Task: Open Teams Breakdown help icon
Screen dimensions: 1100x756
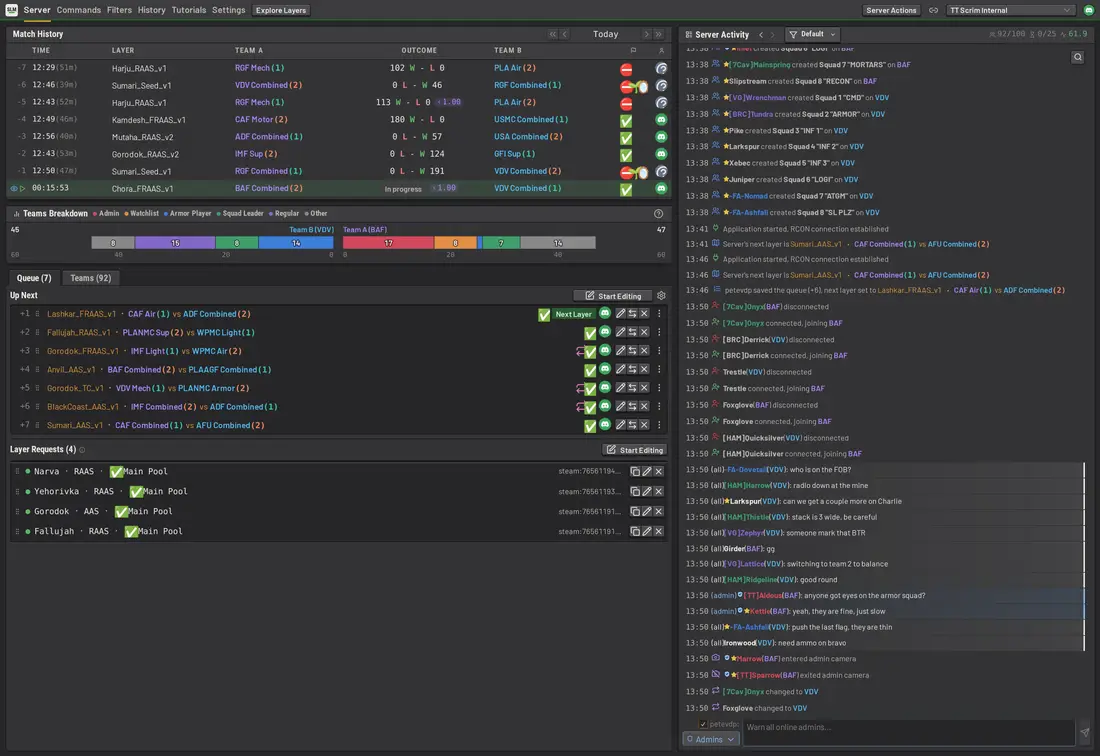Action: 658,213
